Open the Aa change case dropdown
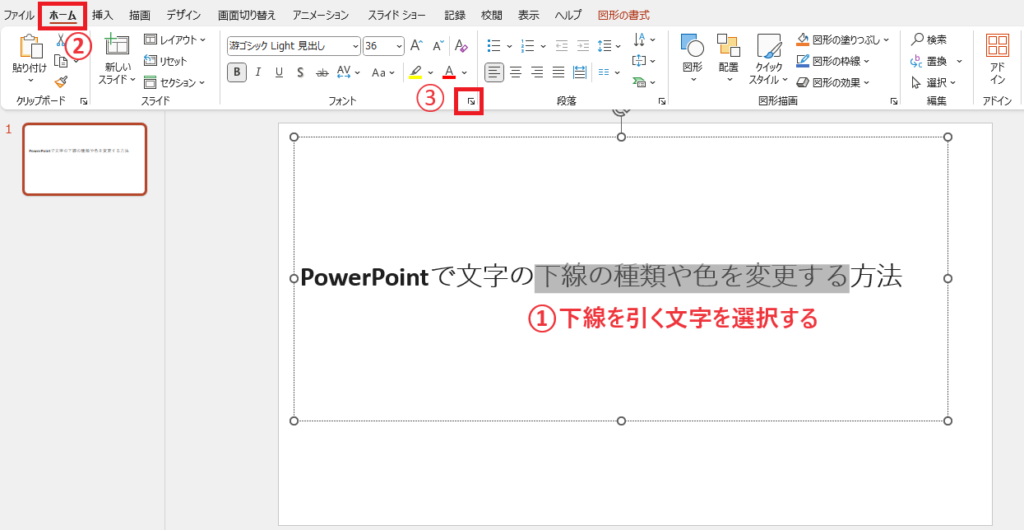This screenshot has height=530, width=1024. coord(383,72)
